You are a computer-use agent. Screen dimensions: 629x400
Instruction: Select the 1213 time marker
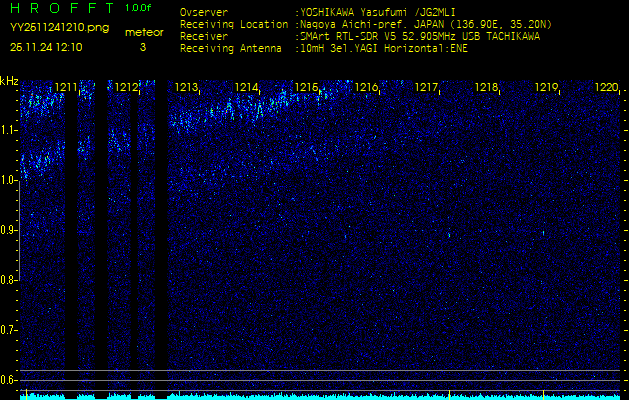[x=186, y=88]
